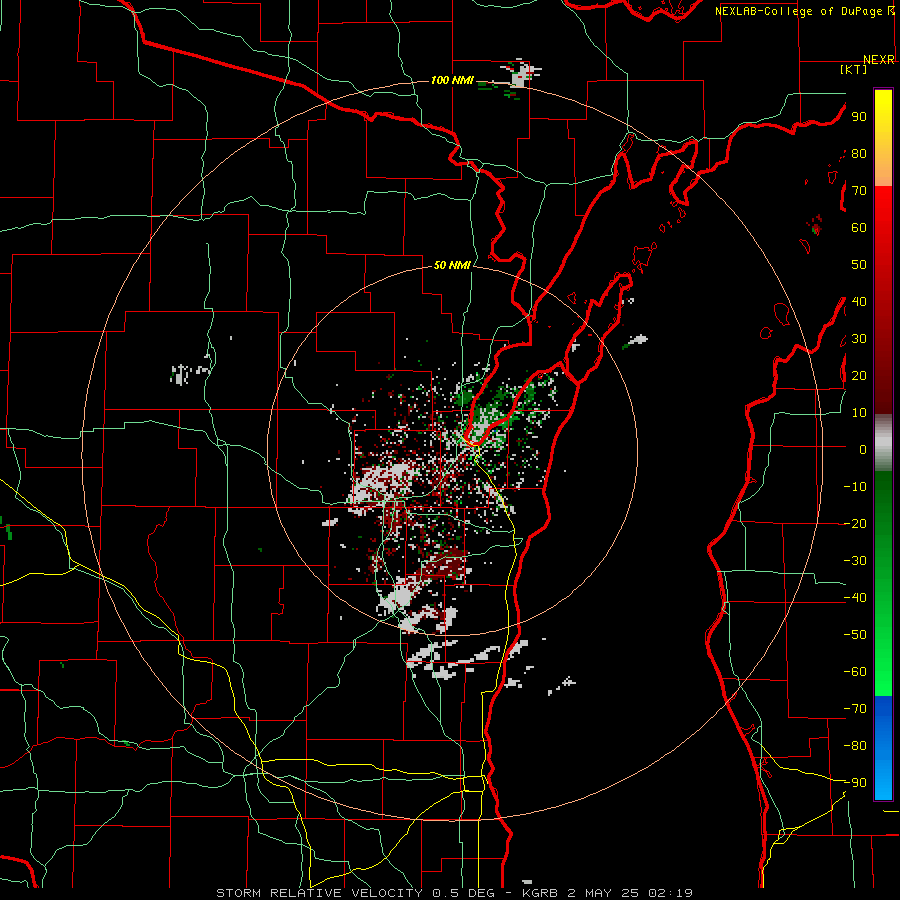This screenshot has width=900, height=900.
Task: Click the positive 30 value on velocity scale
Action: (x=859, y=339)
